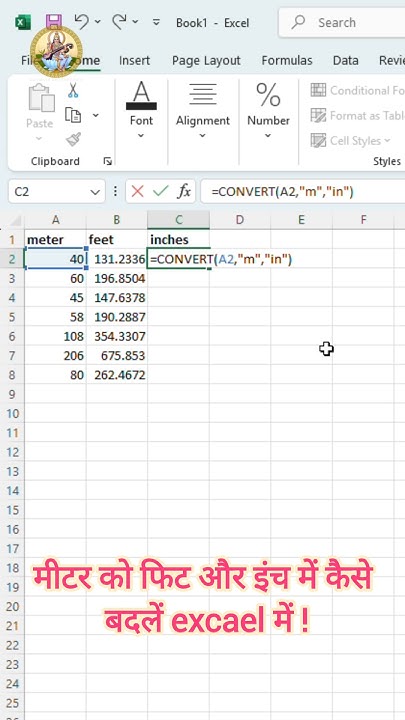Choose Format as Table
Image resolution: width=405 pixels, height=720 pixels.
pos(357,115)
